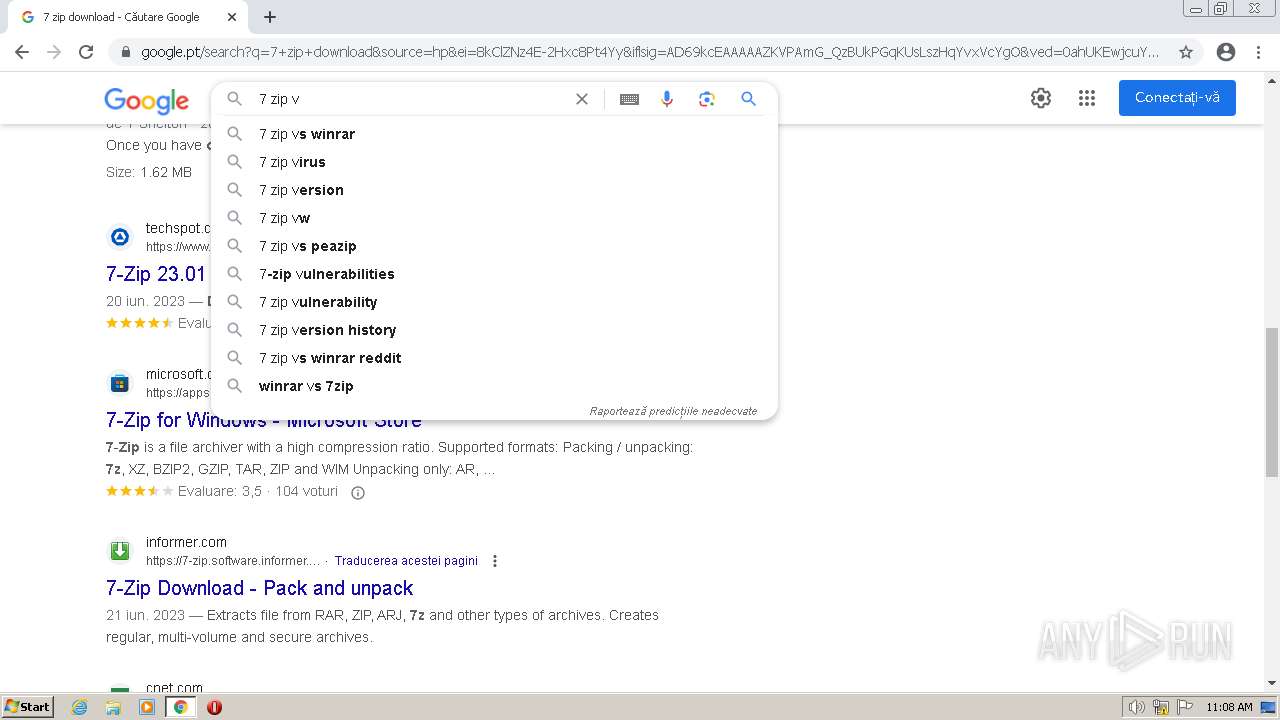Open Google quick settings gear
This screenshot has width=1280, height=720.
click(1041, 98)
